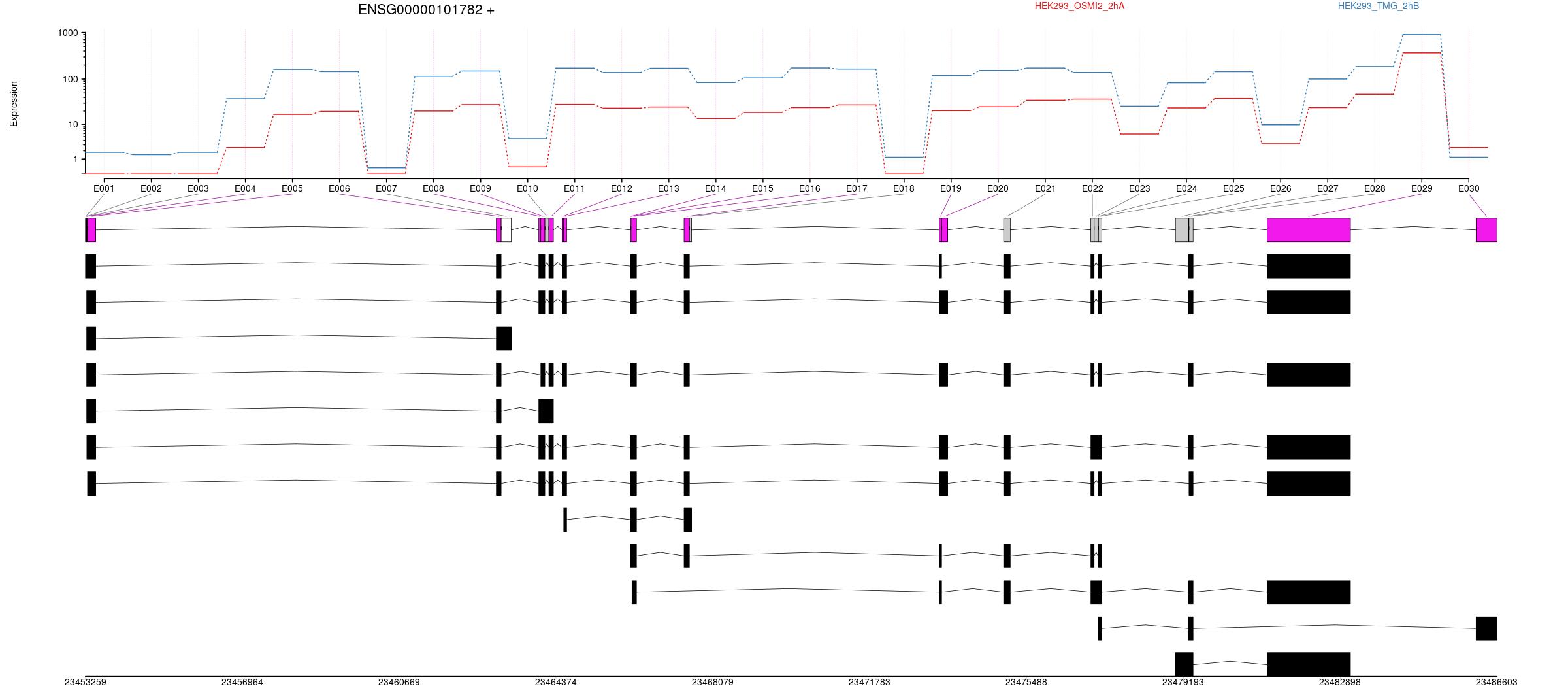Image resolution: width=1568 pixels, height=693 pixels.
Task: Click red expression plateau above E029
Action: pyautogui.click(x=1422, y=53)
